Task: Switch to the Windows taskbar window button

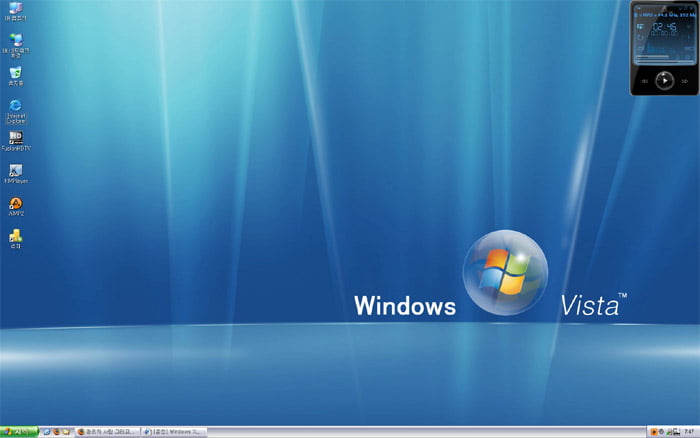Action: coord(173,431)
